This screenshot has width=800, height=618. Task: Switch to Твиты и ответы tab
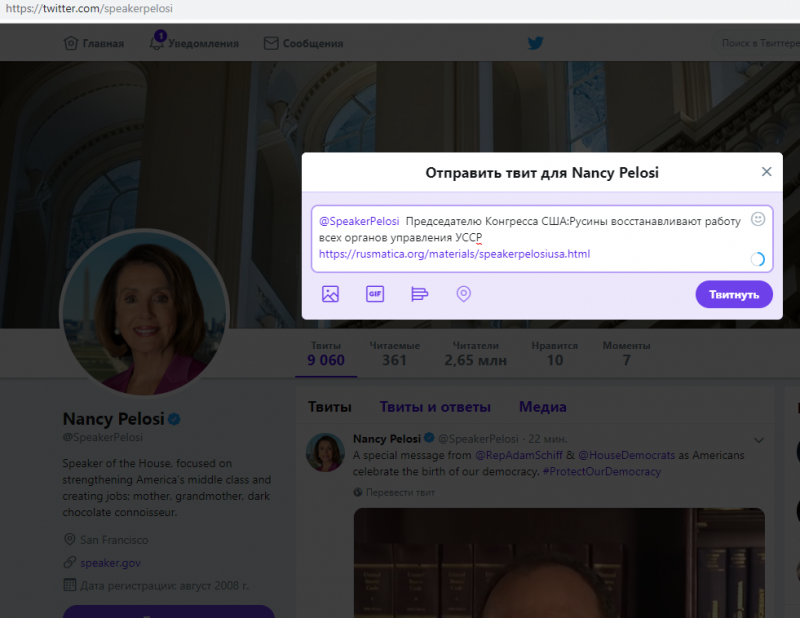(x=435, y=407)
